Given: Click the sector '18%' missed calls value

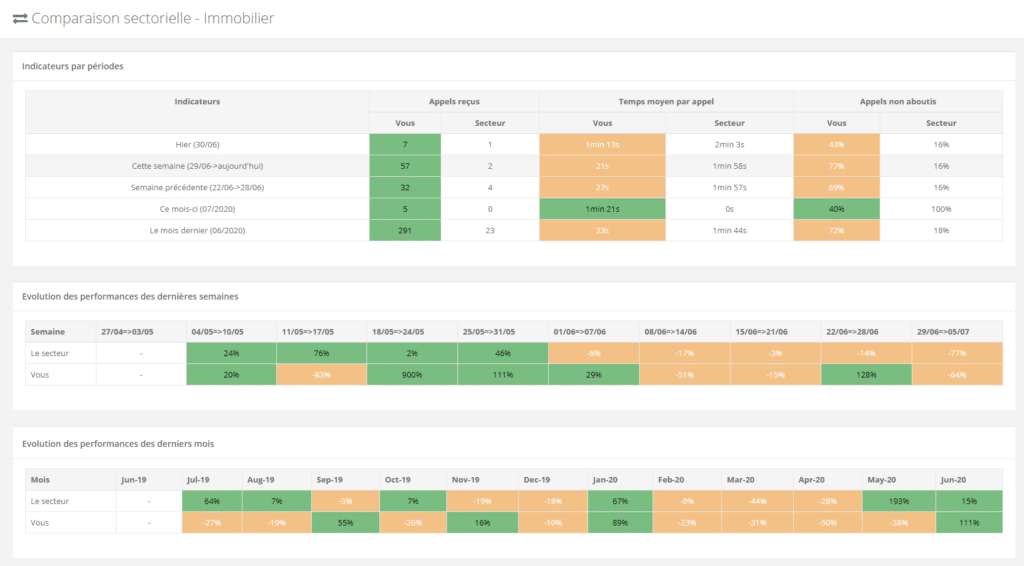Looking at the screenshot, I should 941,230.
